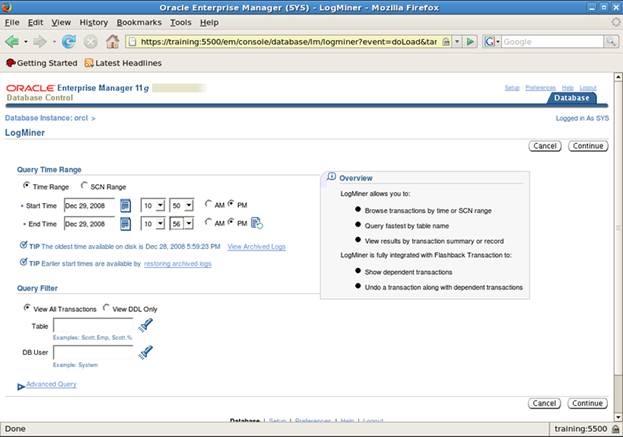This screenshot has width=623, height=437.
Task: Go back with Firefox back arrow
Action: 12,41
